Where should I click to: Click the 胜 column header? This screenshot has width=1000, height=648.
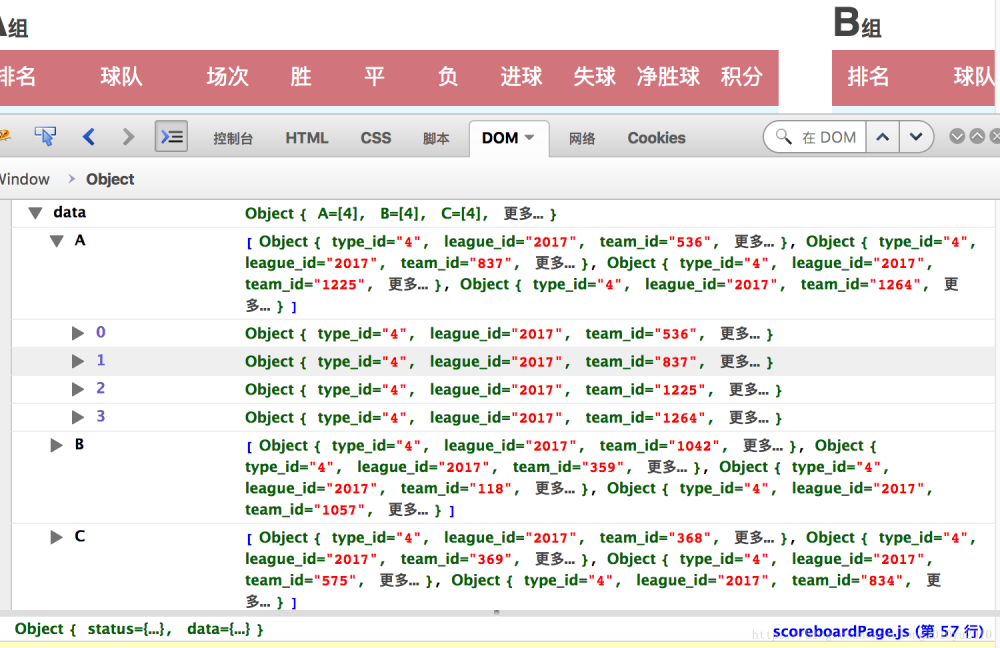pos(301,77)
